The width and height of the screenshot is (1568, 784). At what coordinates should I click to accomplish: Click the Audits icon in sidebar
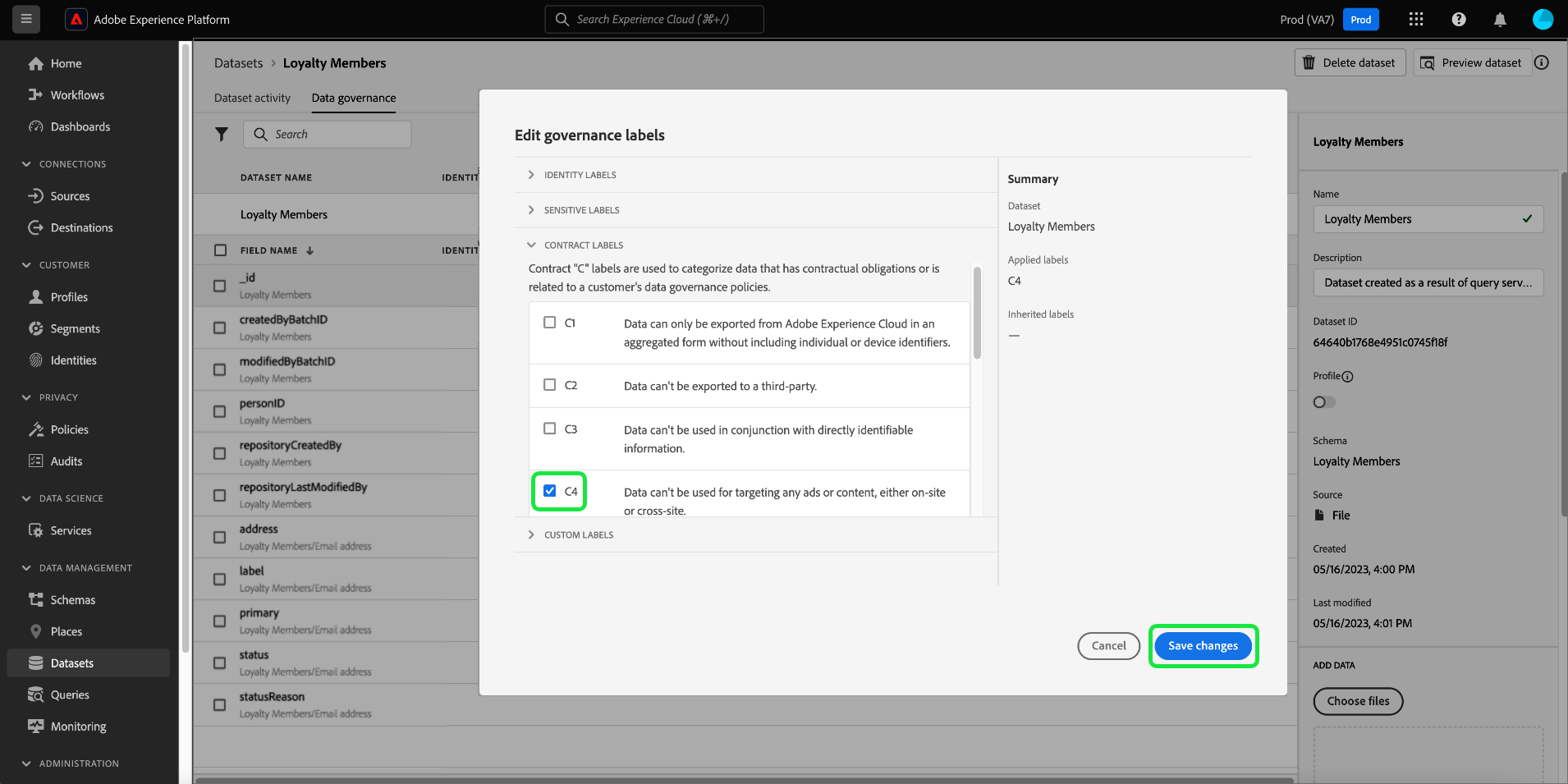click(36, 461)
